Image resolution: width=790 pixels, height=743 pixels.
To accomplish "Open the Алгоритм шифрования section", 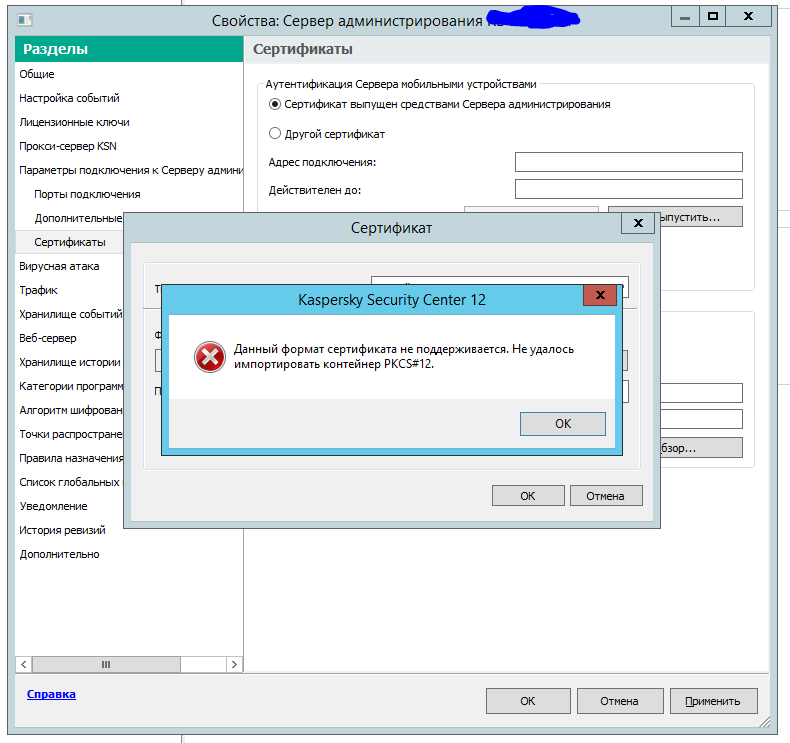I will pos(69,410).
